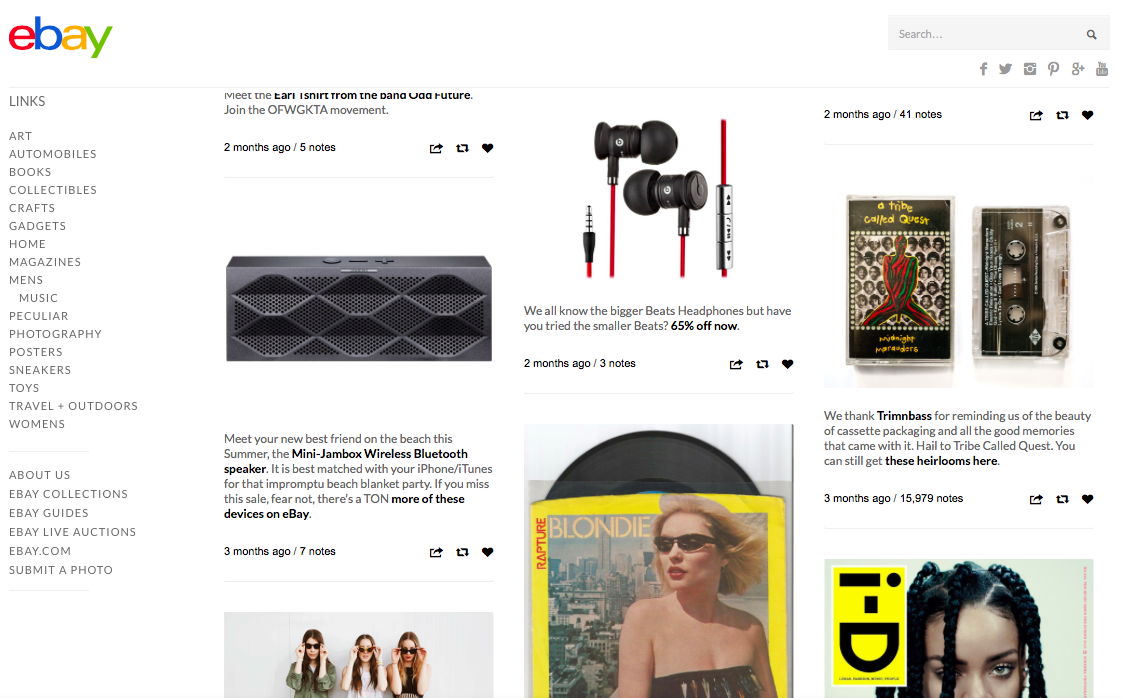The width and height of the screenshot is (1122, 698).
Task: Click the eBay logo
Action: pyautogui.click(x=61, y=37)
